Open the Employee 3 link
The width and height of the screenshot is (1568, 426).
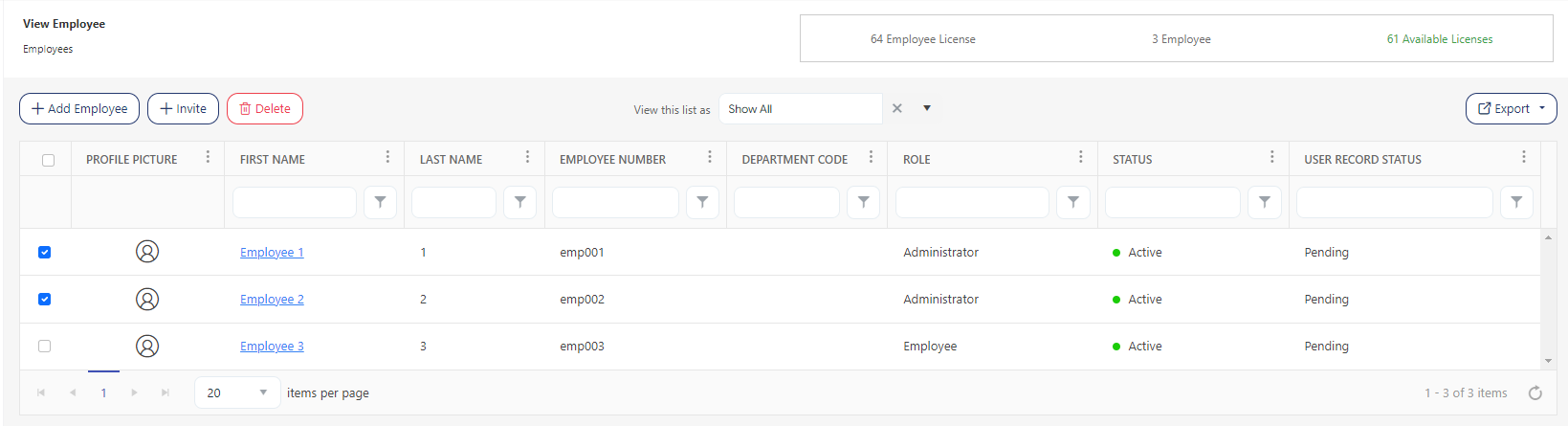272,347
